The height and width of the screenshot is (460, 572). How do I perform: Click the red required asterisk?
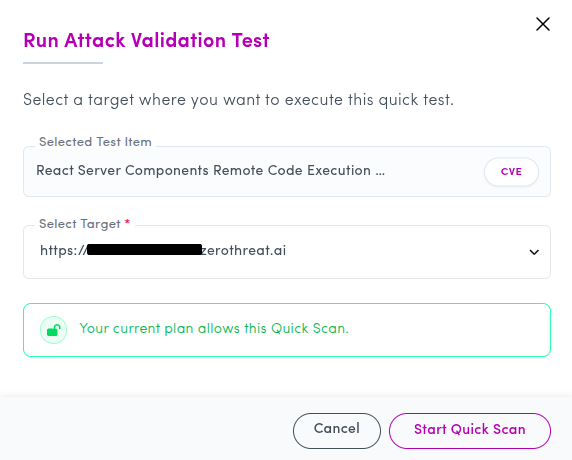coord(127,222)
